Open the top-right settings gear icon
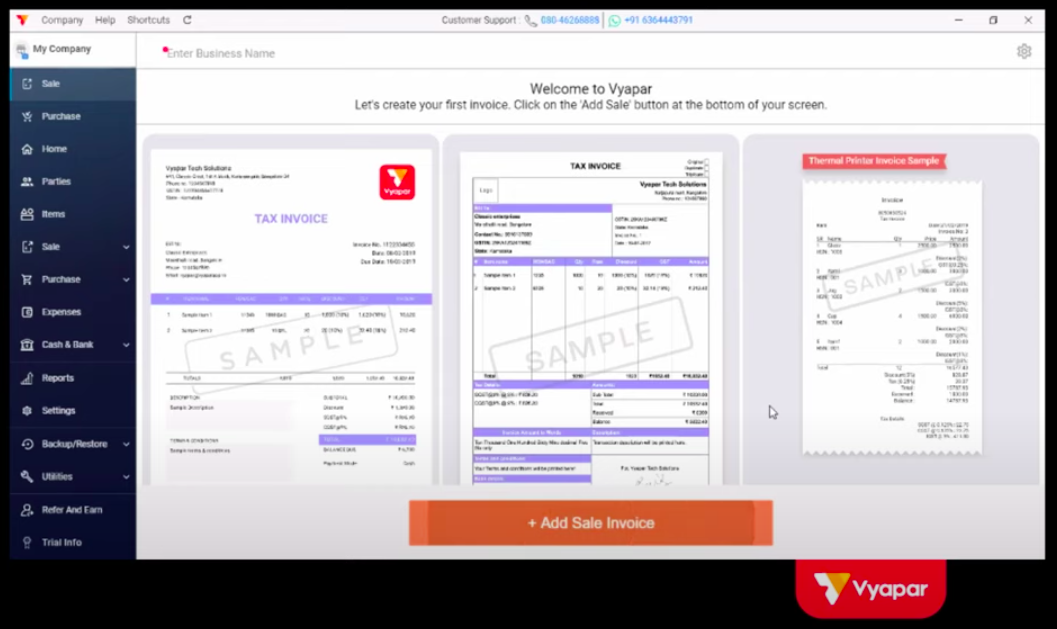 (1024, 52)
